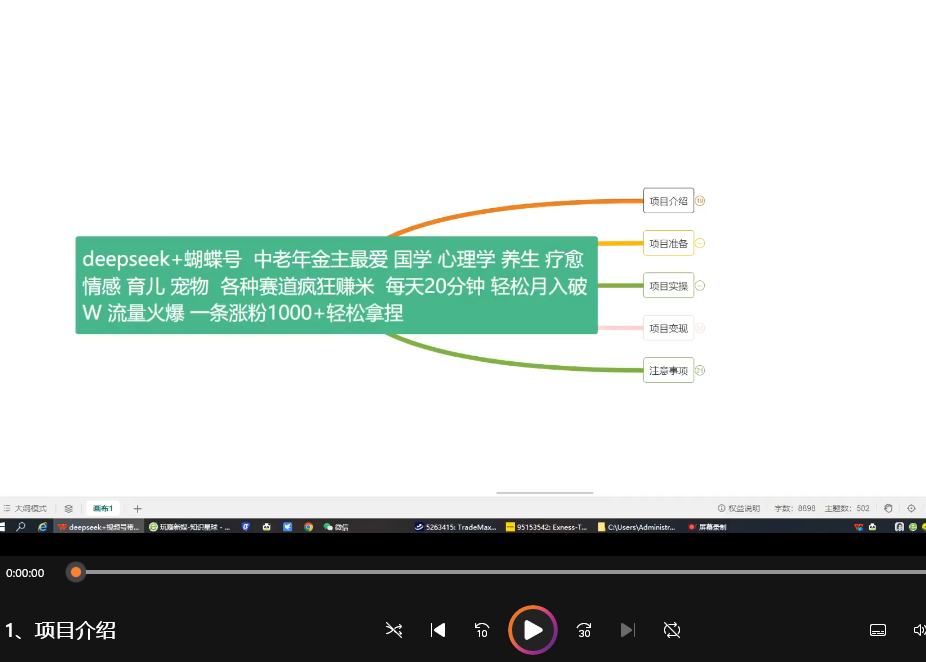Click the 0:00:00 elapsed time label
926x662 pixels.
point(25,573)
